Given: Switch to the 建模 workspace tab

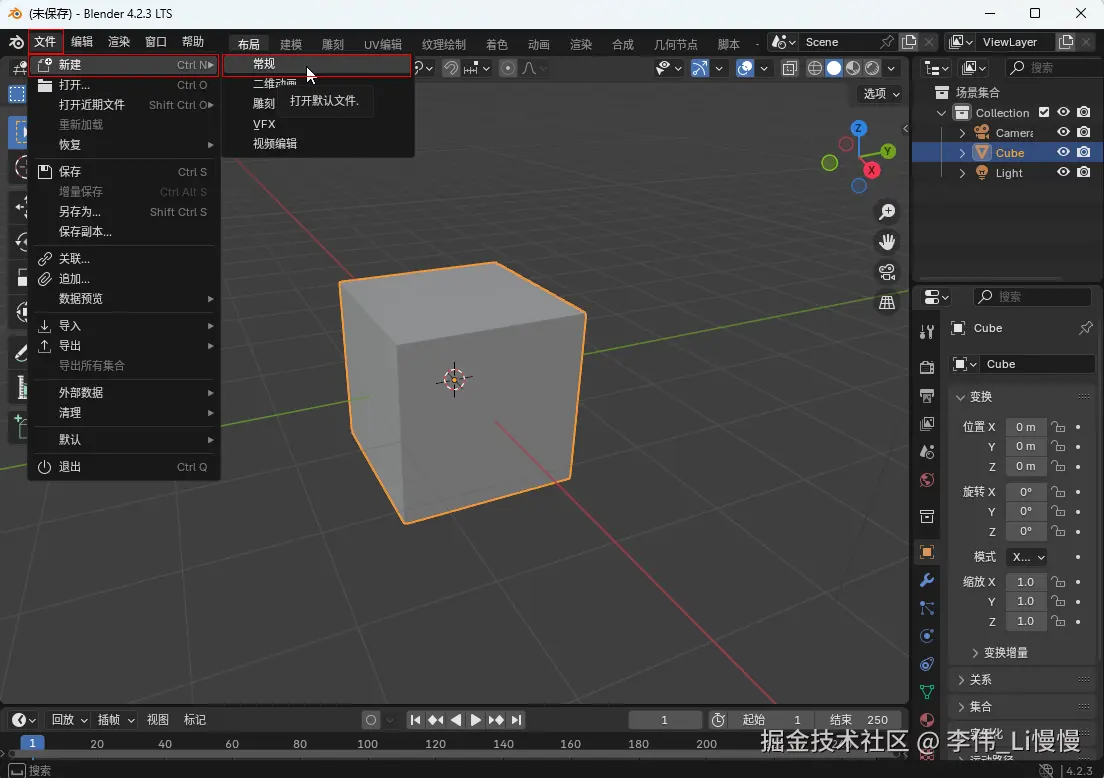Looking at the screenshot, I should tap(291, 44).
